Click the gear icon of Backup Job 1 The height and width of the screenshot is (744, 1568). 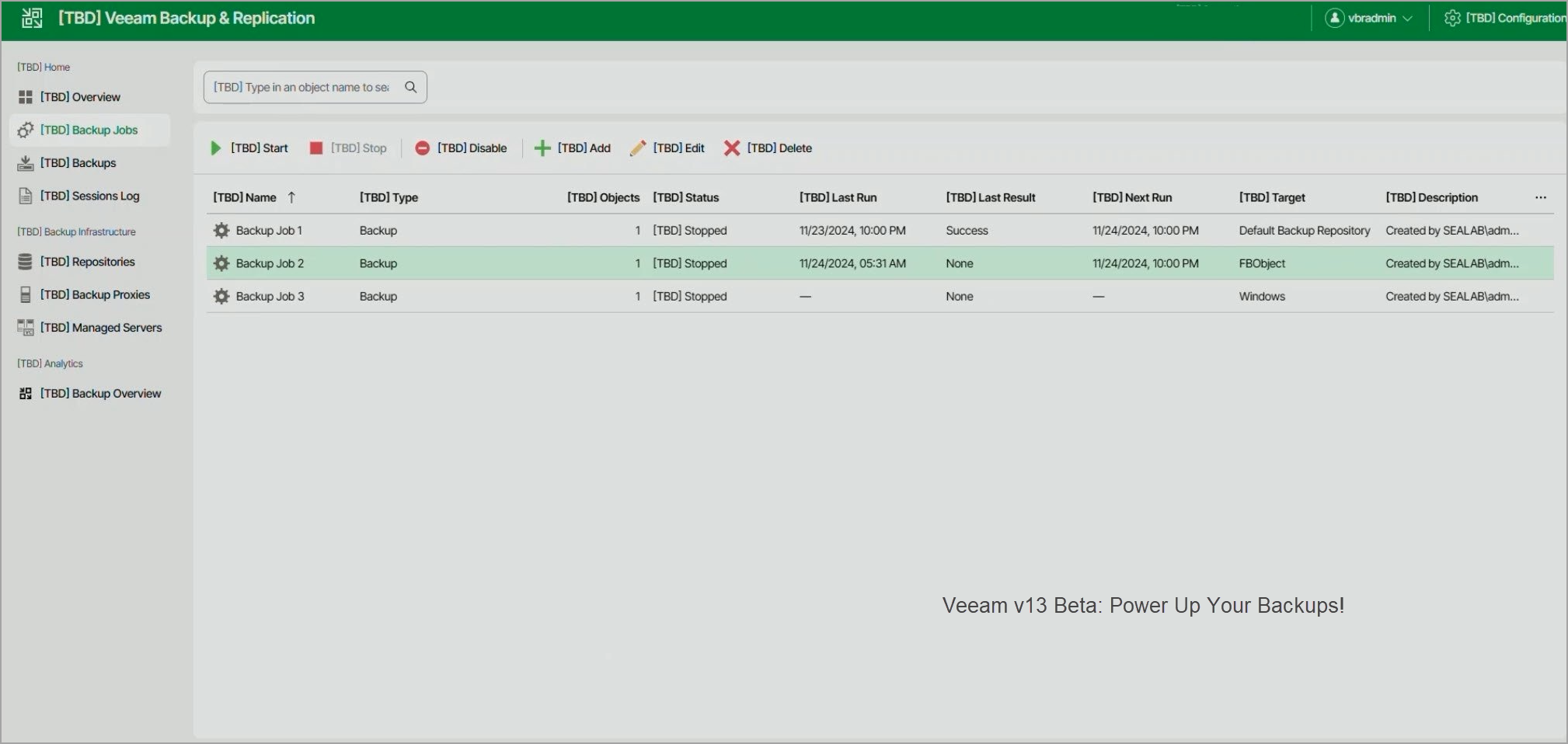point(221,231)
